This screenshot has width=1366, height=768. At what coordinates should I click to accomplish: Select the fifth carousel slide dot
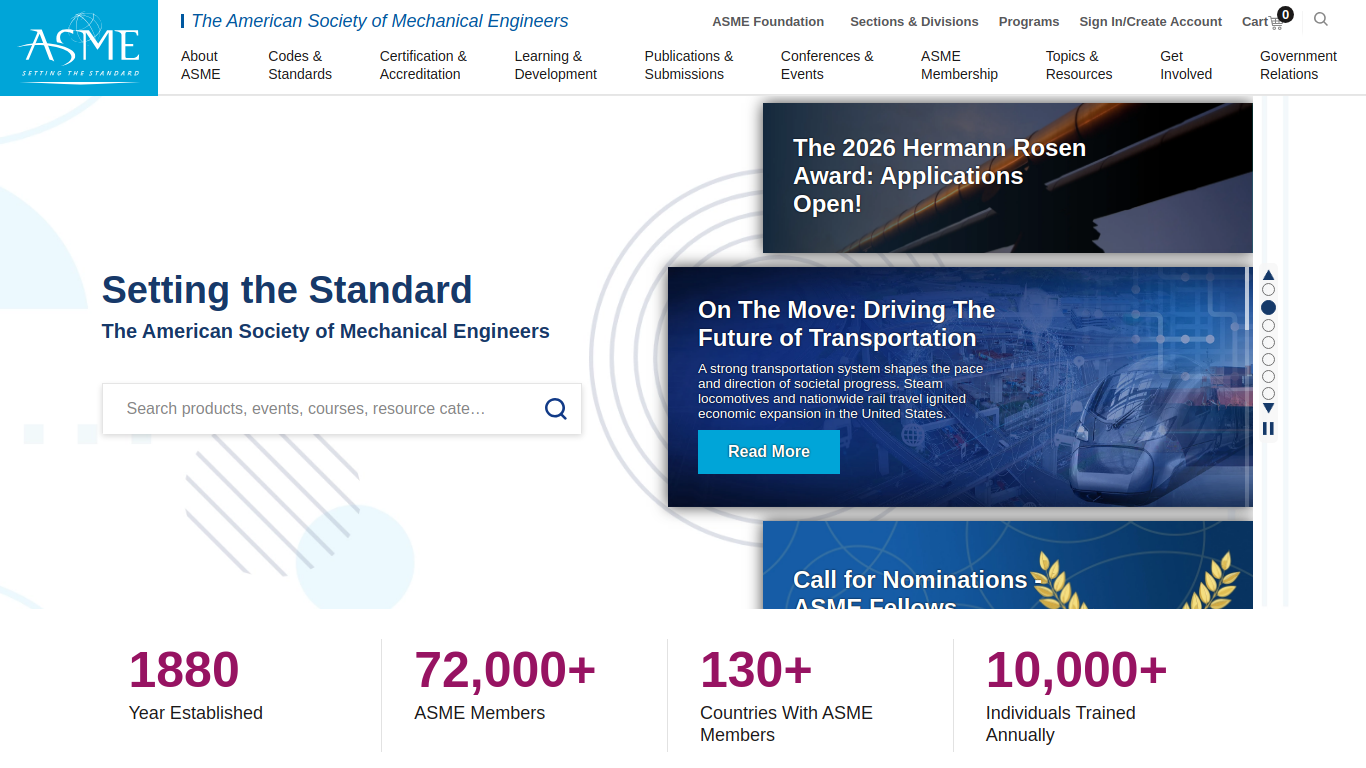[x=1268, y=359]
